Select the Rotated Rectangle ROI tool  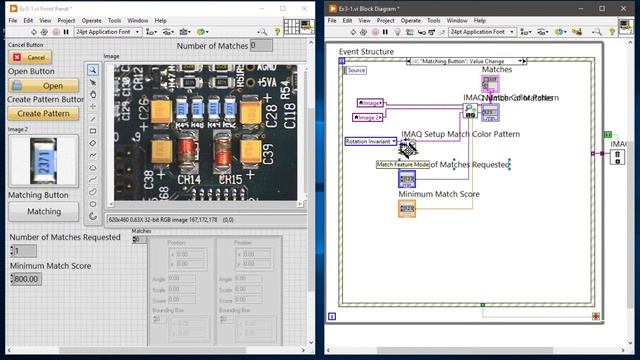93,143
